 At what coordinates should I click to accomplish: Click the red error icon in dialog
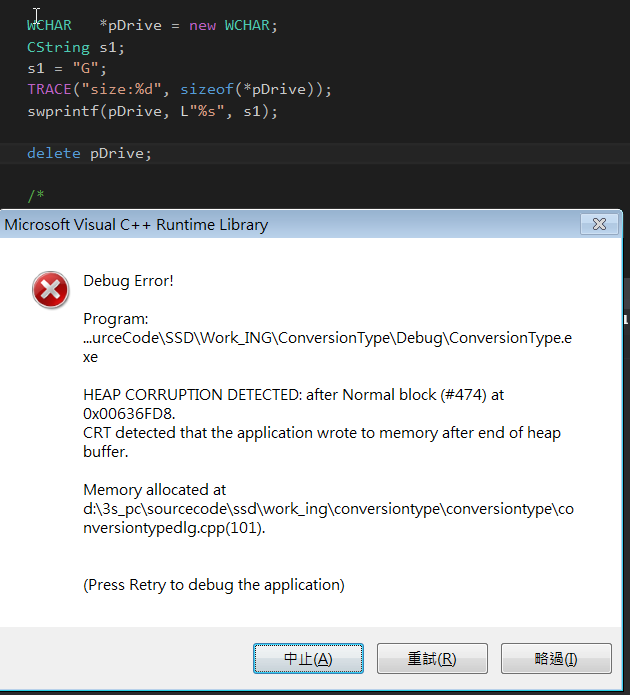point(51,290)
